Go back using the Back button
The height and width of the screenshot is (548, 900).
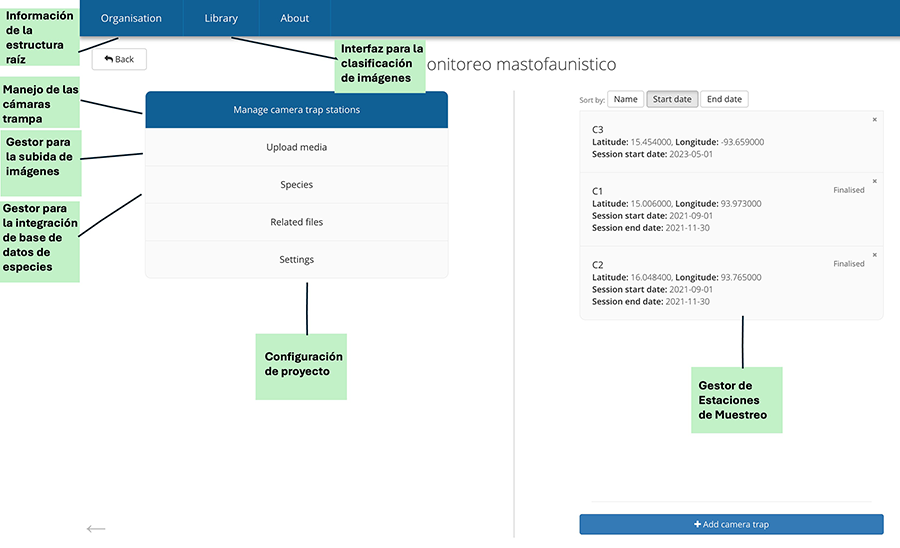coord(119,60)
